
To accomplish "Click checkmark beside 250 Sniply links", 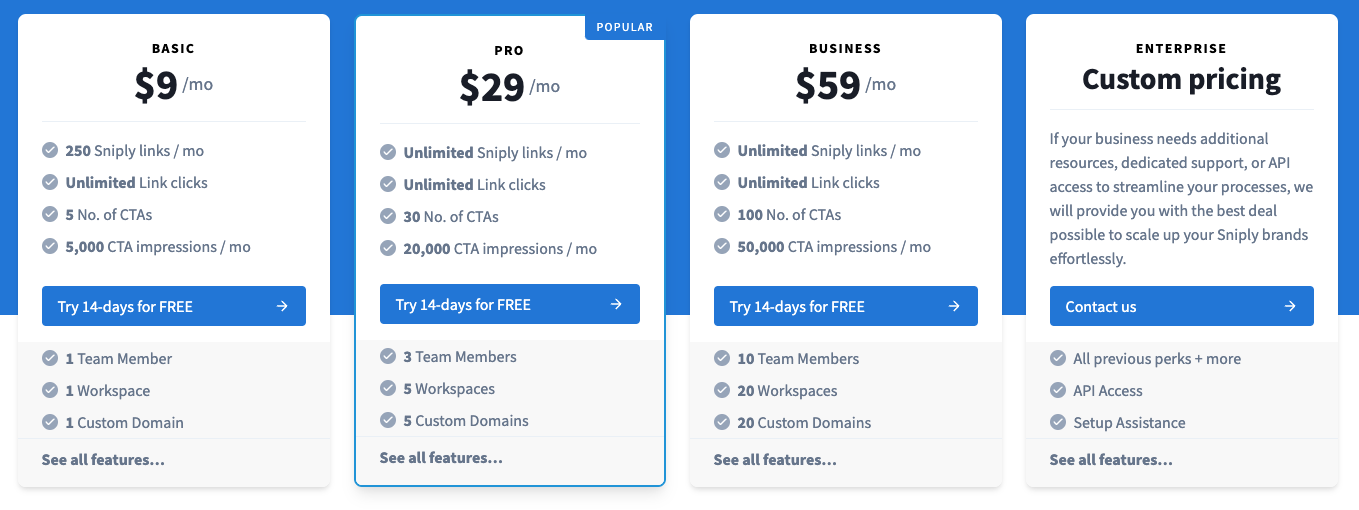I will [50, 151].
